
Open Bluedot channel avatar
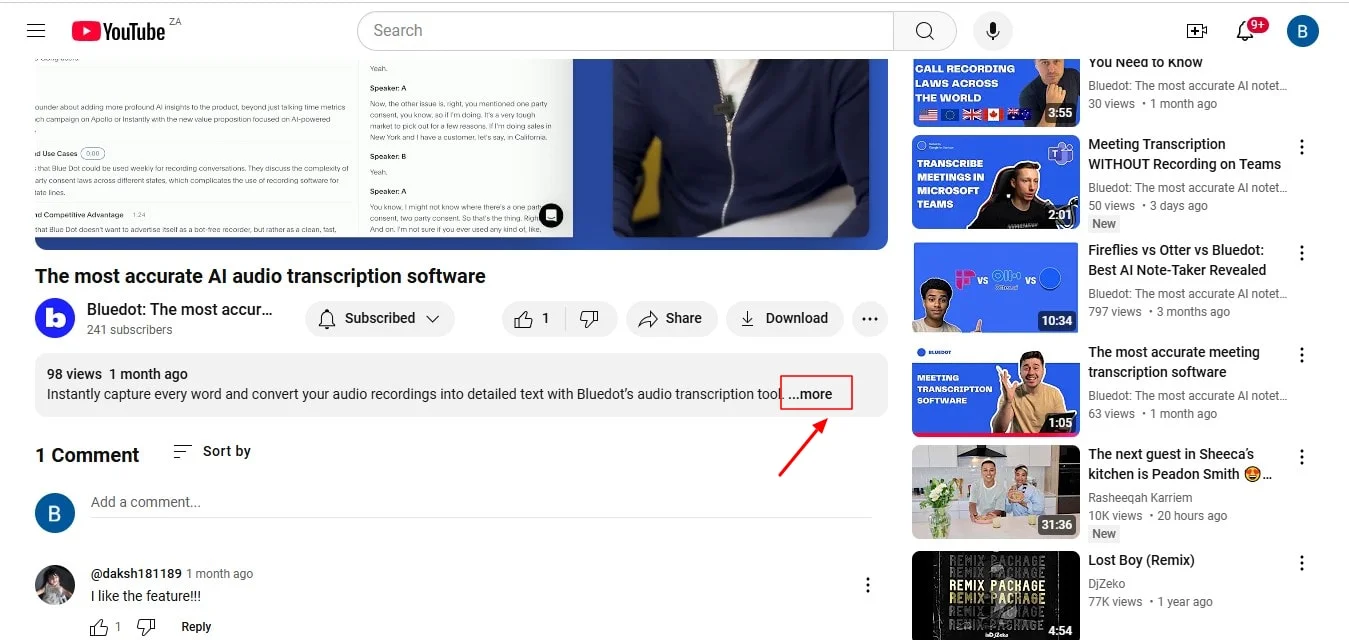click(x=55, y=318)
